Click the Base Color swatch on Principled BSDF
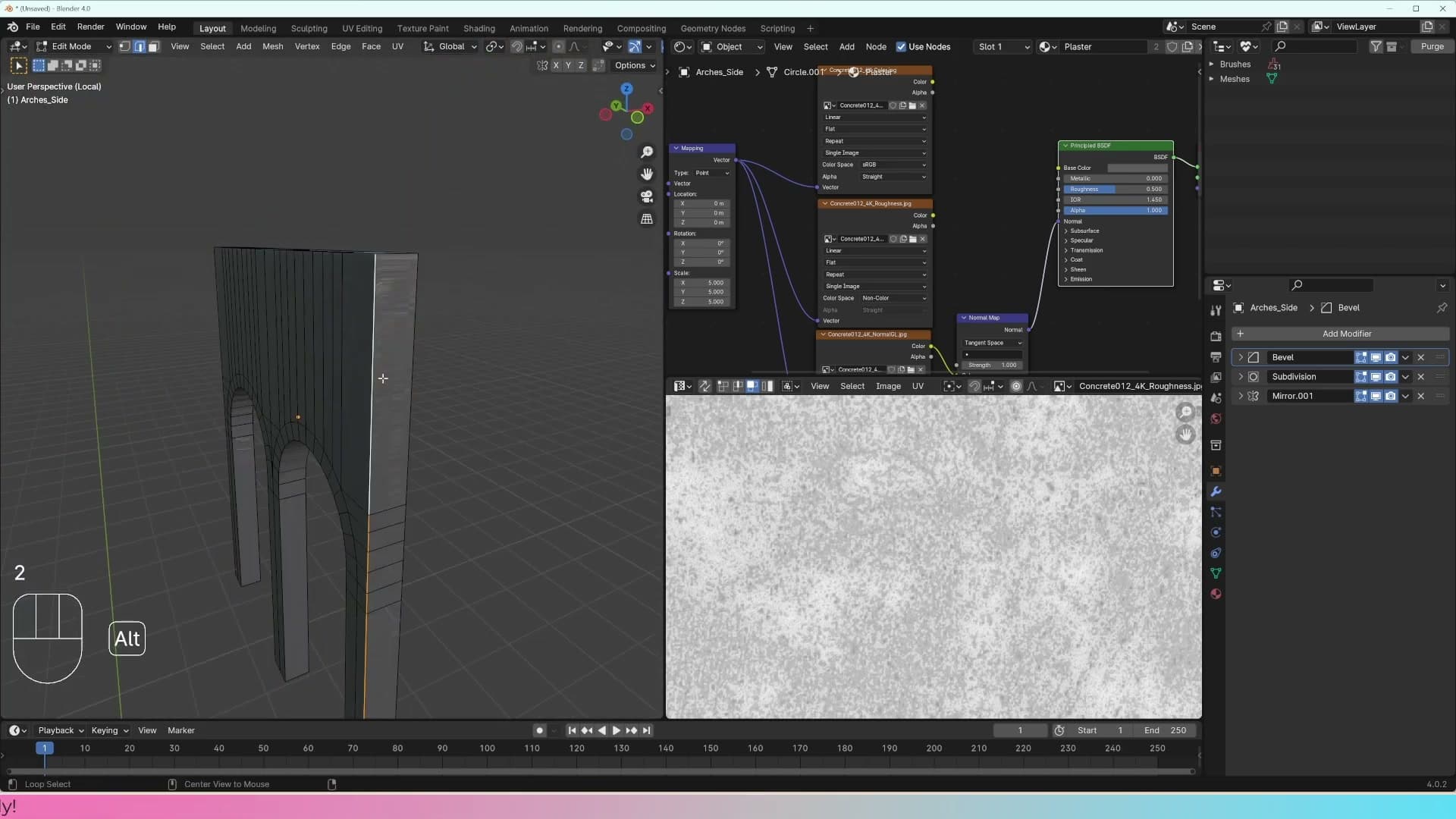This screenshot has width=1456, height=819. tap(1137, 168)
